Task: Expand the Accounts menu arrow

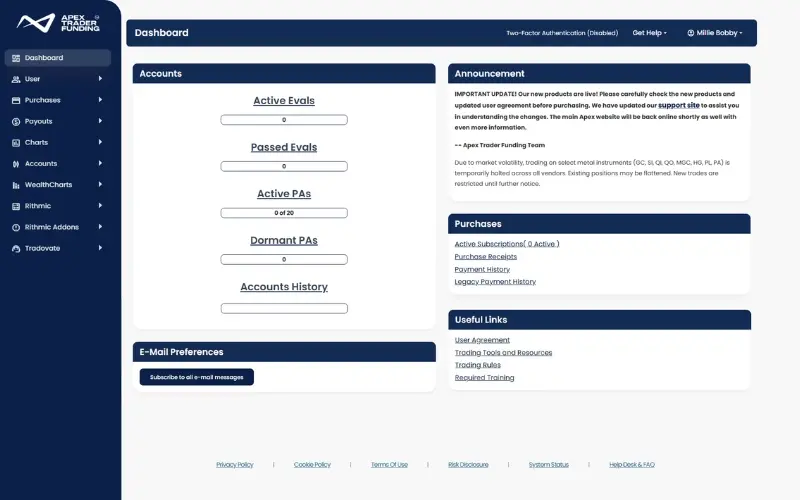Action: tap(100, 163)
